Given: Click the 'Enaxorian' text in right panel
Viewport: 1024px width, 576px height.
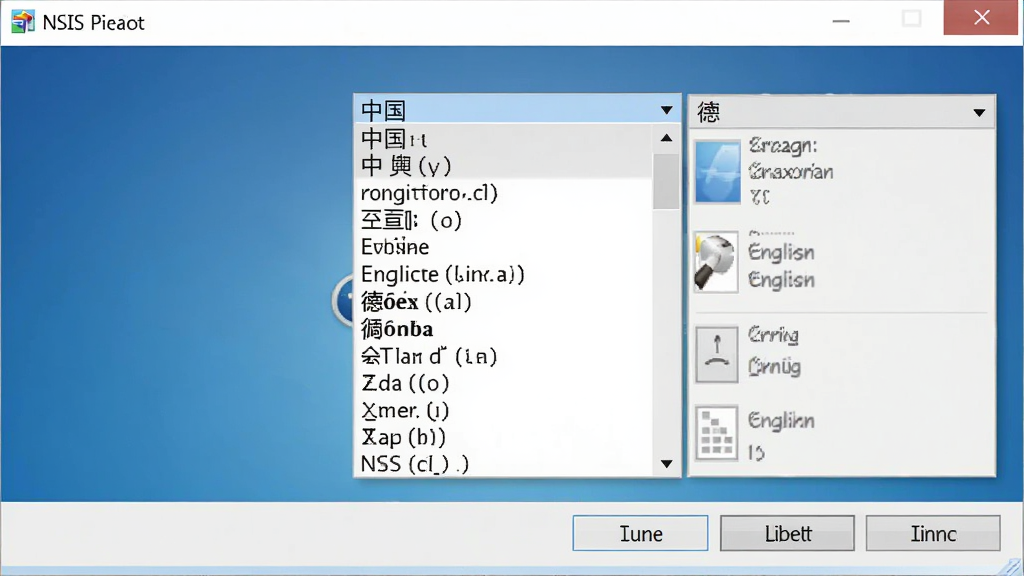Looking at the screenshot, I should (x=791, y=172).
